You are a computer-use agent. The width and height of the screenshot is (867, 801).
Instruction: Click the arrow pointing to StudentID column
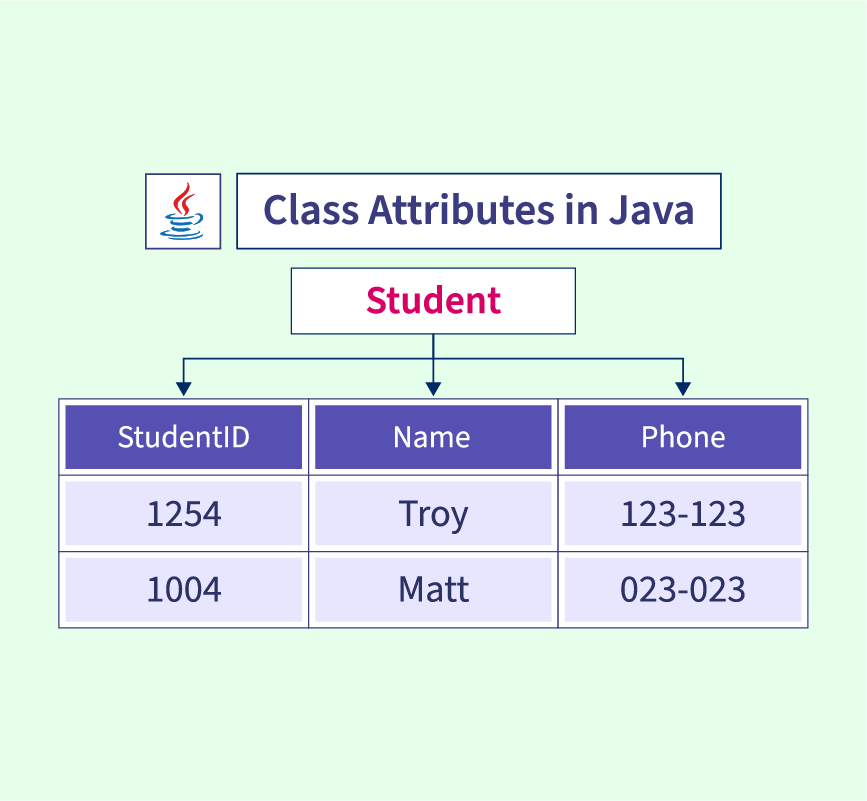coord(182,385)
